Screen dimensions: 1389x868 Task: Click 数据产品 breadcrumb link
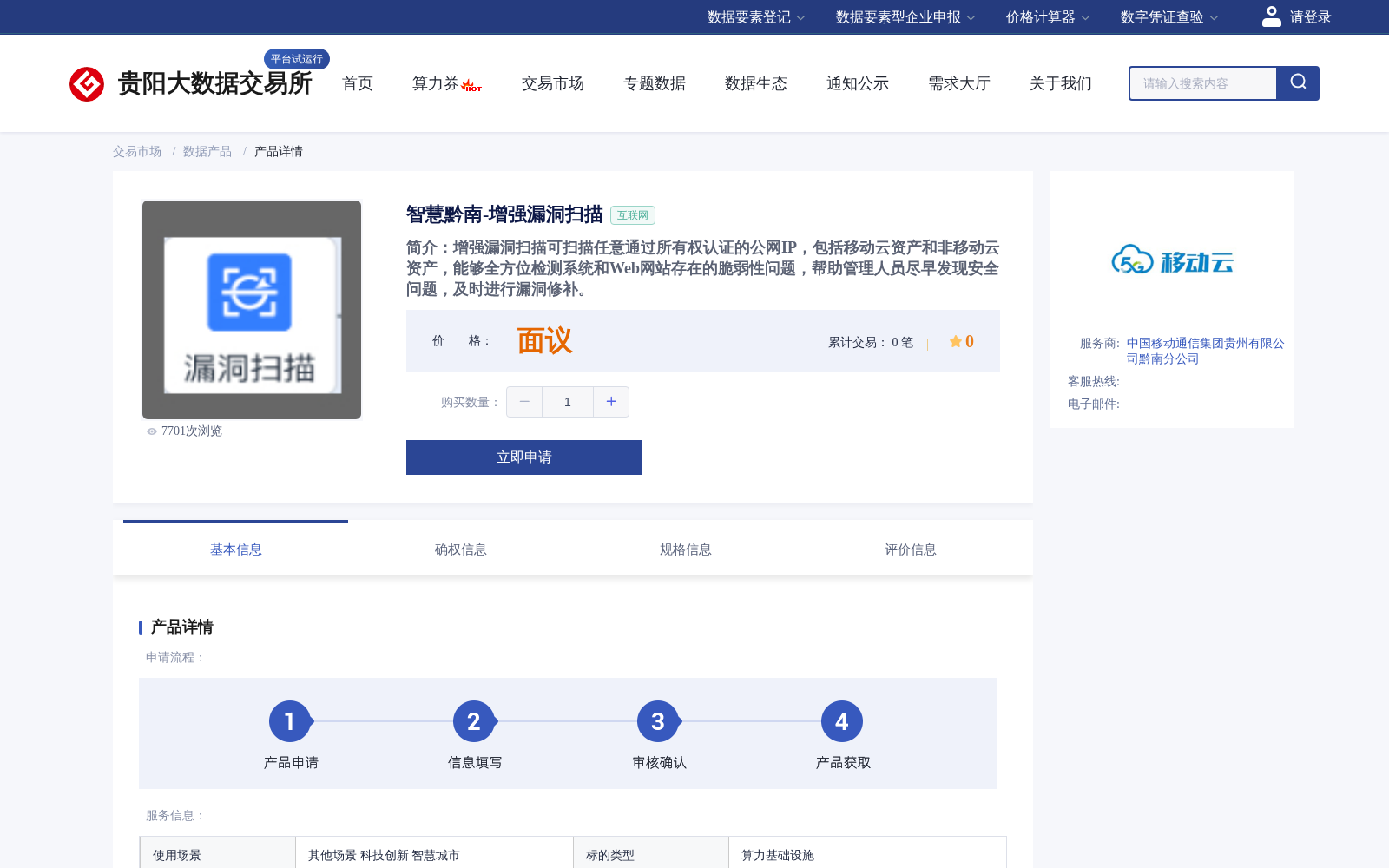(x=207, y=151)
